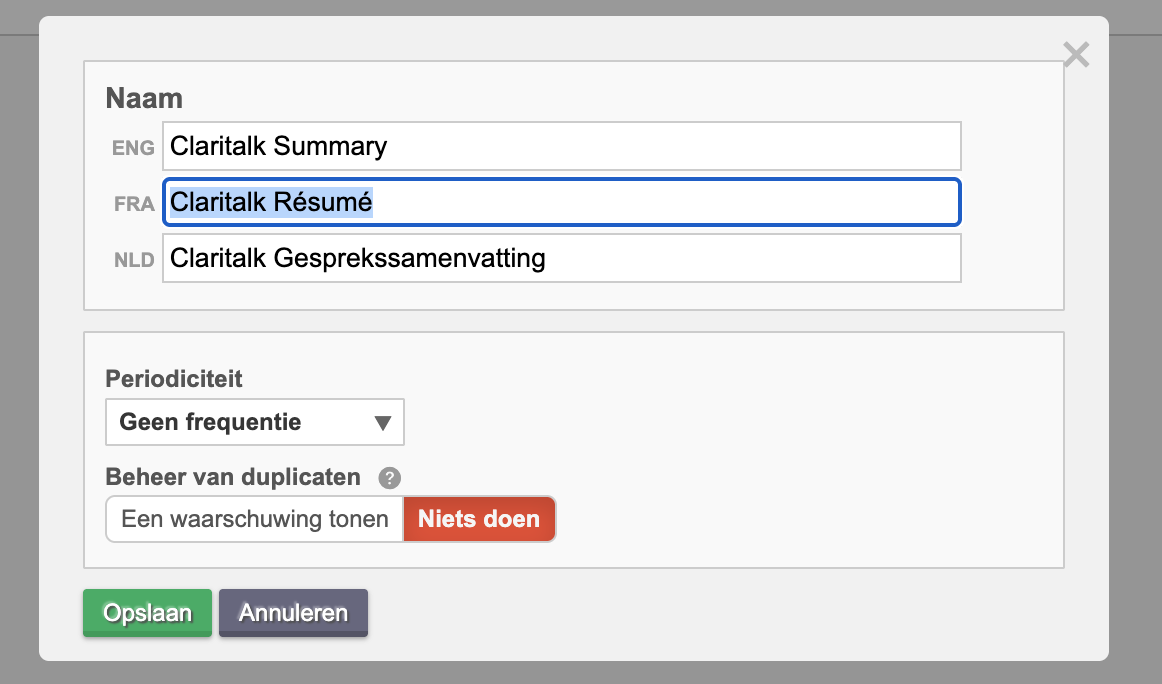Viewport: 1162px width, 684px height.
Task: Click the ENG language label
Action: (133, 148)
